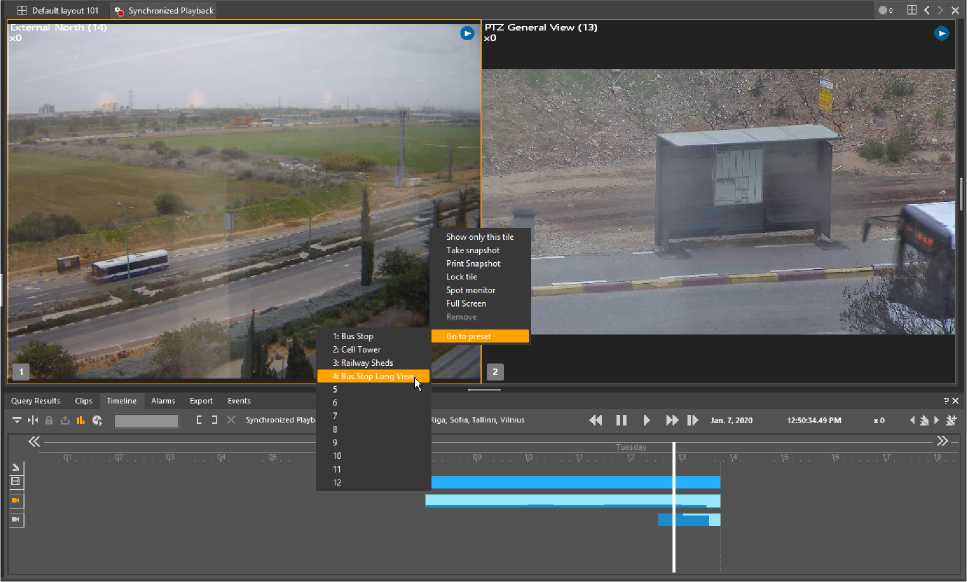Toggle the orange camera track icon

(x=16, y=499)
